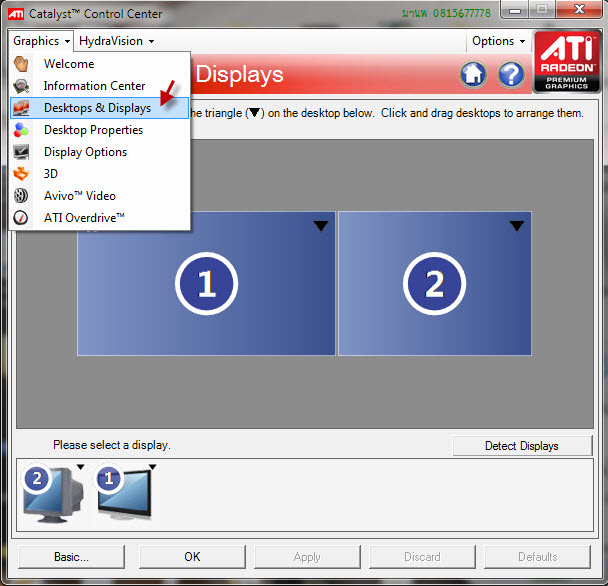Choose Desktops & Displays from the menu

point(99,108)
